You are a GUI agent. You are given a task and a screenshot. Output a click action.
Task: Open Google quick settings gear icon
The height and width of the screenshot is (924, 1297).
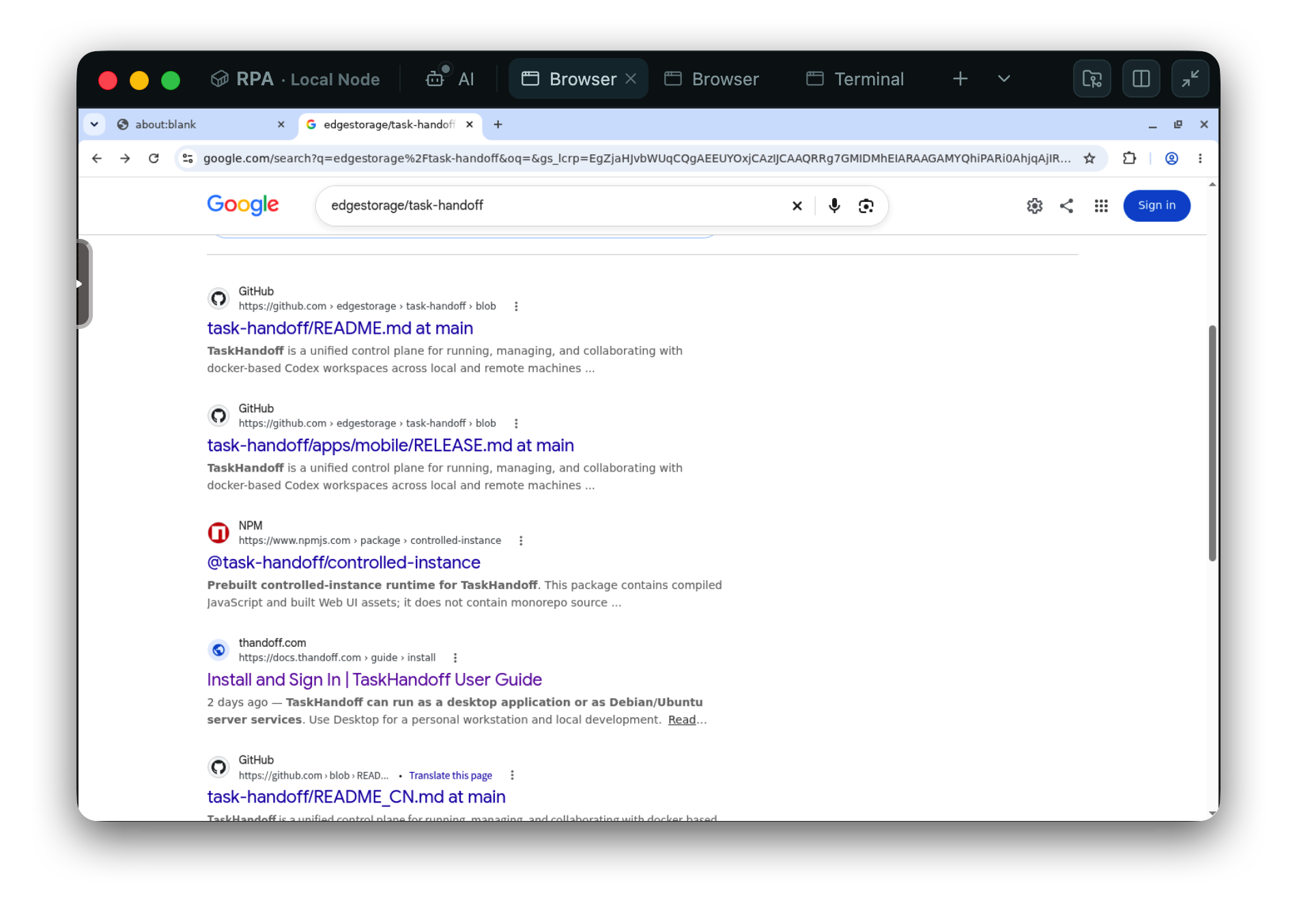click(1034, 205)
